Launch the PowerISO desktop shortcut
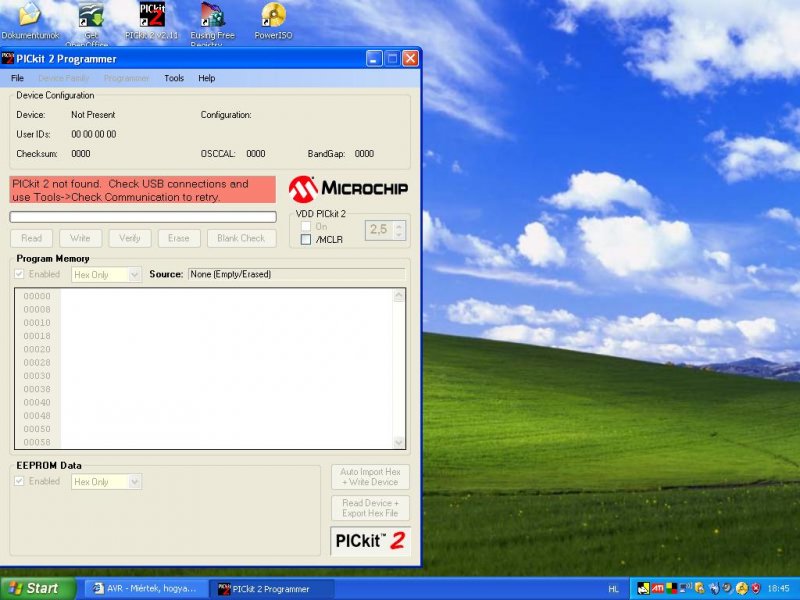 tap(273, 21)
